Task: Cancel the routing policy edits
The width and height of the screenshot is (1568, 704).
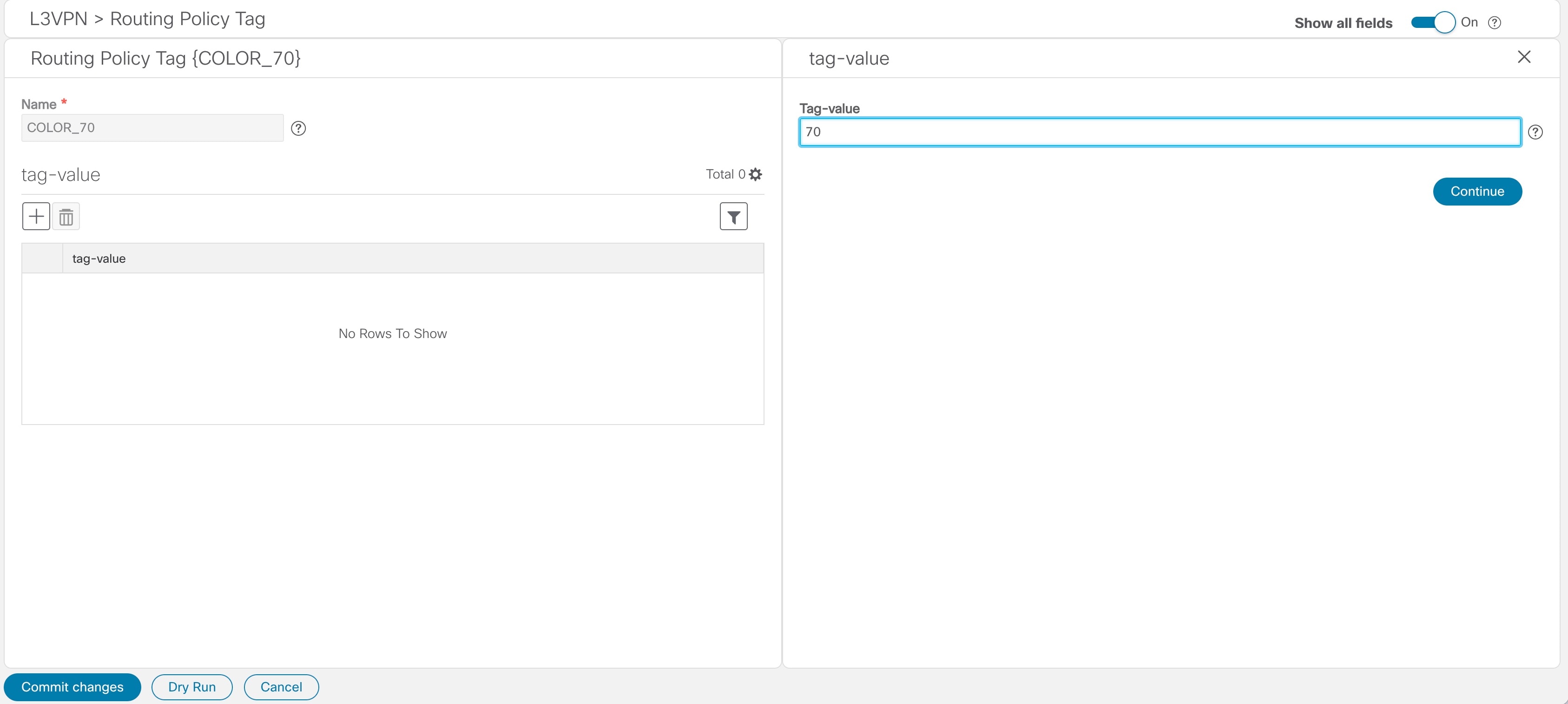Action: (x=281, y=686)
